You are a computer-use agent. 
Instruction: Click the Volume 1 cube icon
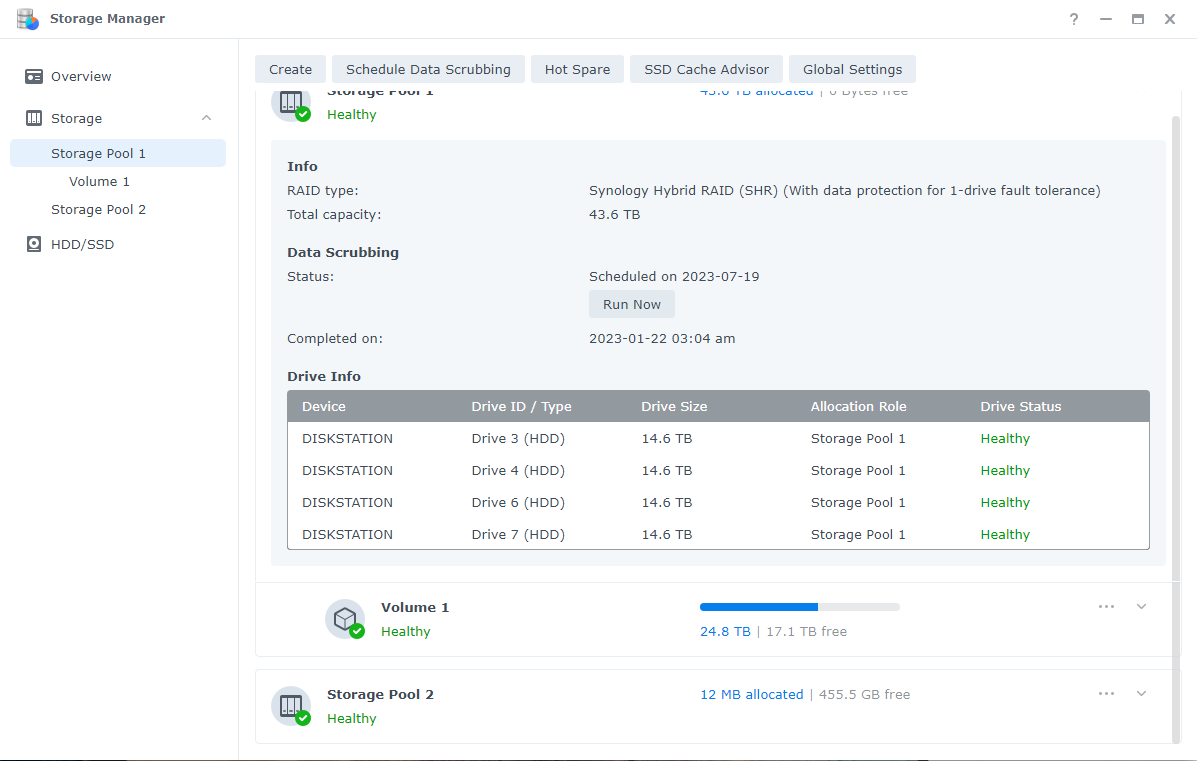pyautogui.click(x=345, y=619)
